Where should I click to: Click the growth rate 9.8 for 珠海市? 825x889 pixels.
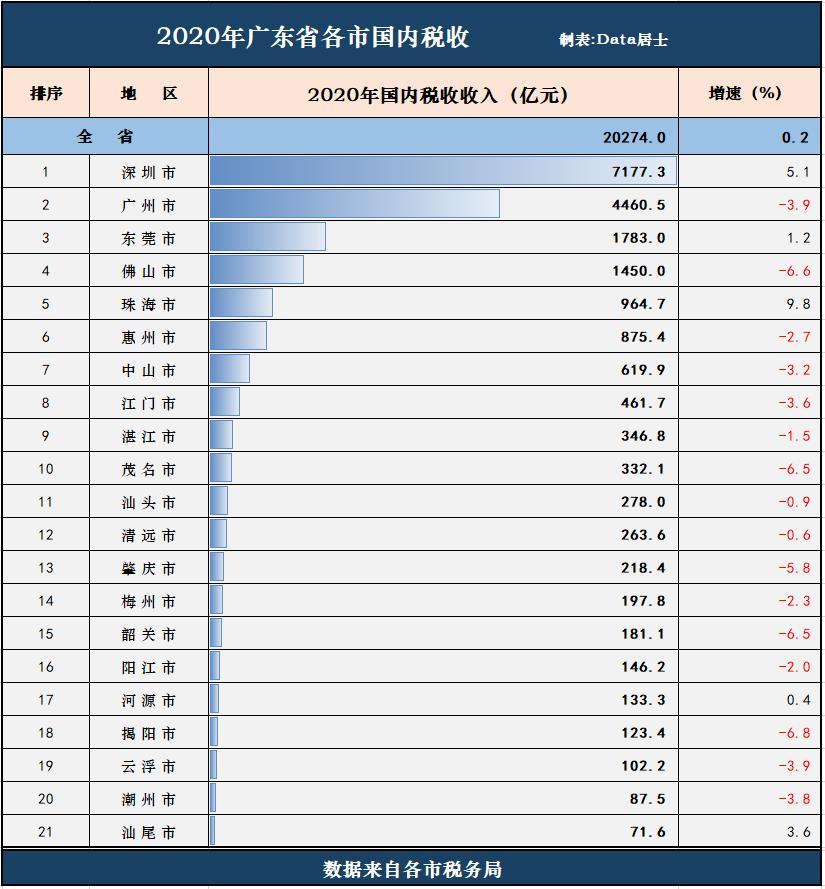[x=798, y=304]
